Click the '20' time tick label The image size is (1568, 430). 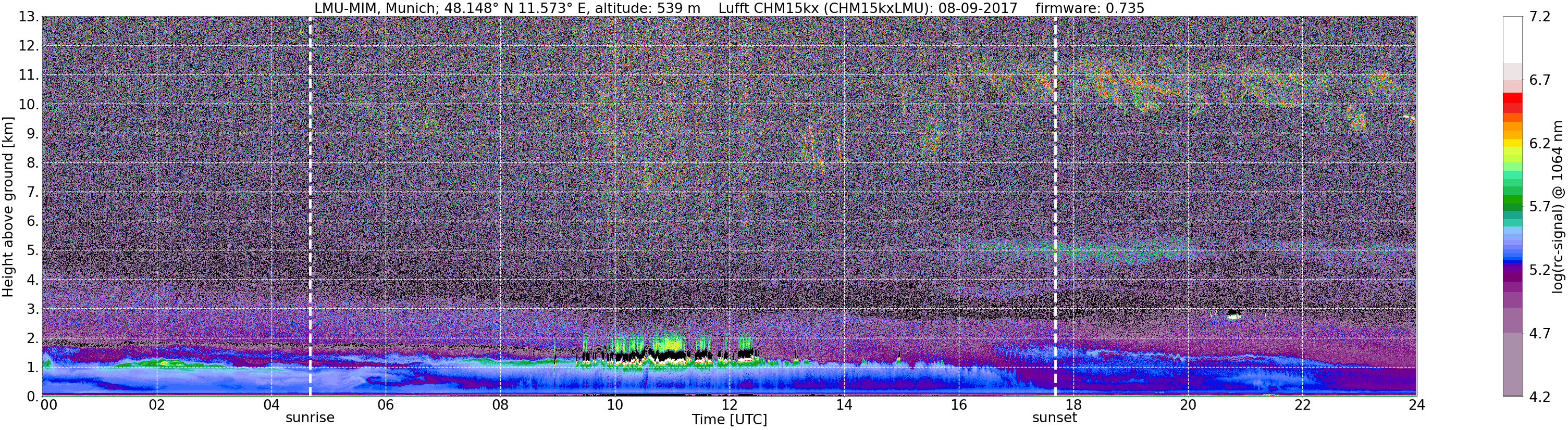tap(1188, 406)
